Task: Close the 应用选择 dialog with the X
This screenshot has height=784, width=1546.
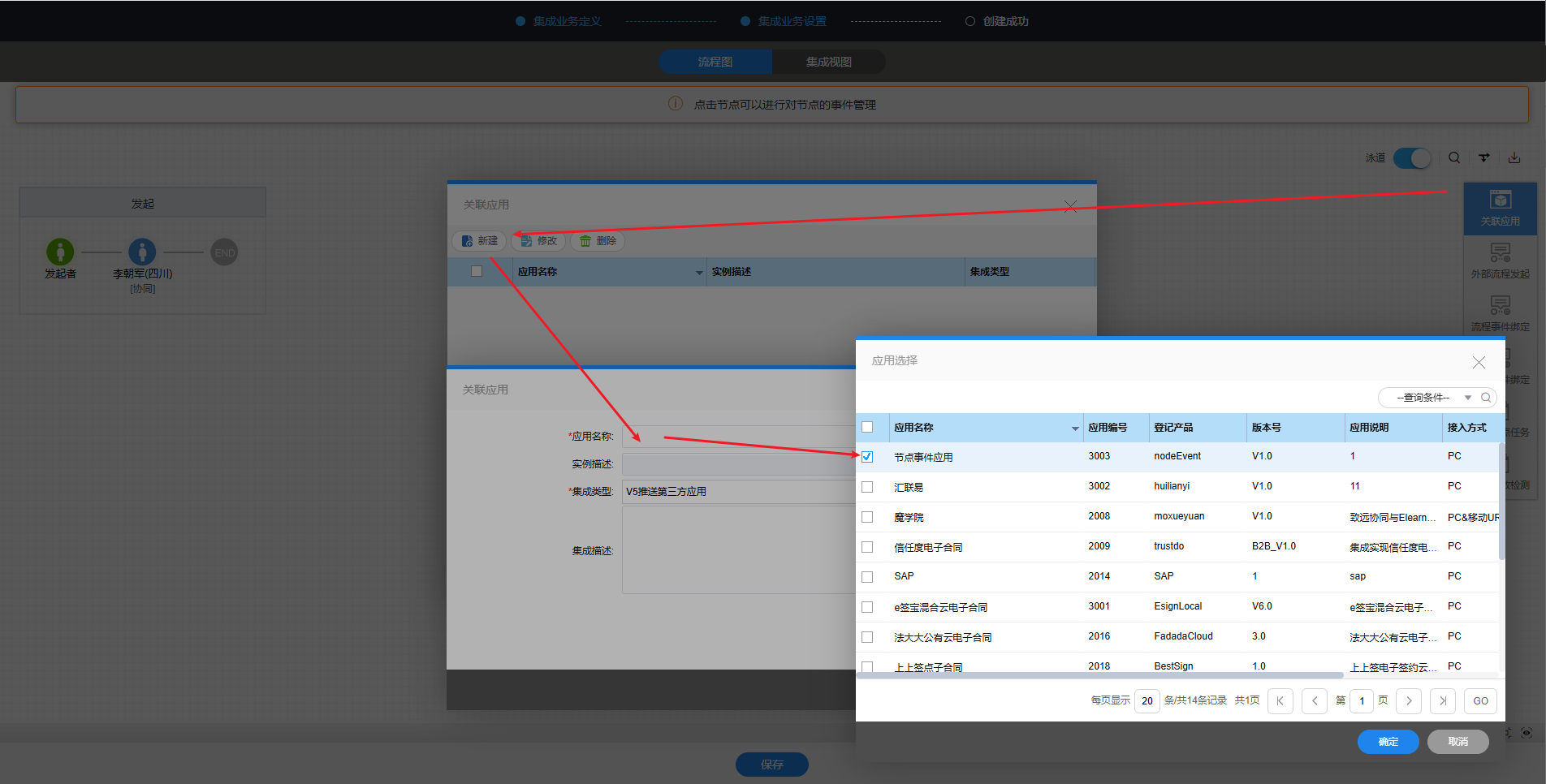Action: [1479, 362]
